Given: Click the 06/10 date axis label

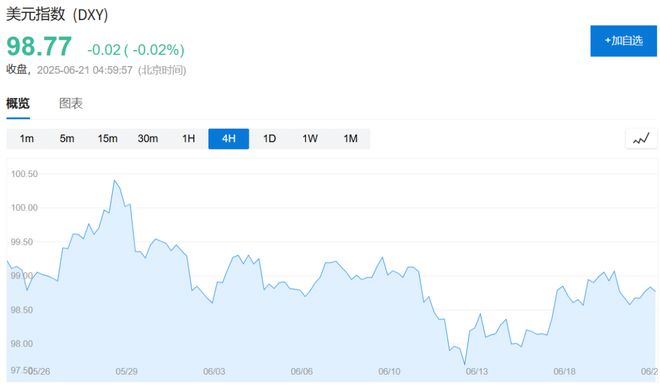Looking at the screenshot, I should pos(389,371).
